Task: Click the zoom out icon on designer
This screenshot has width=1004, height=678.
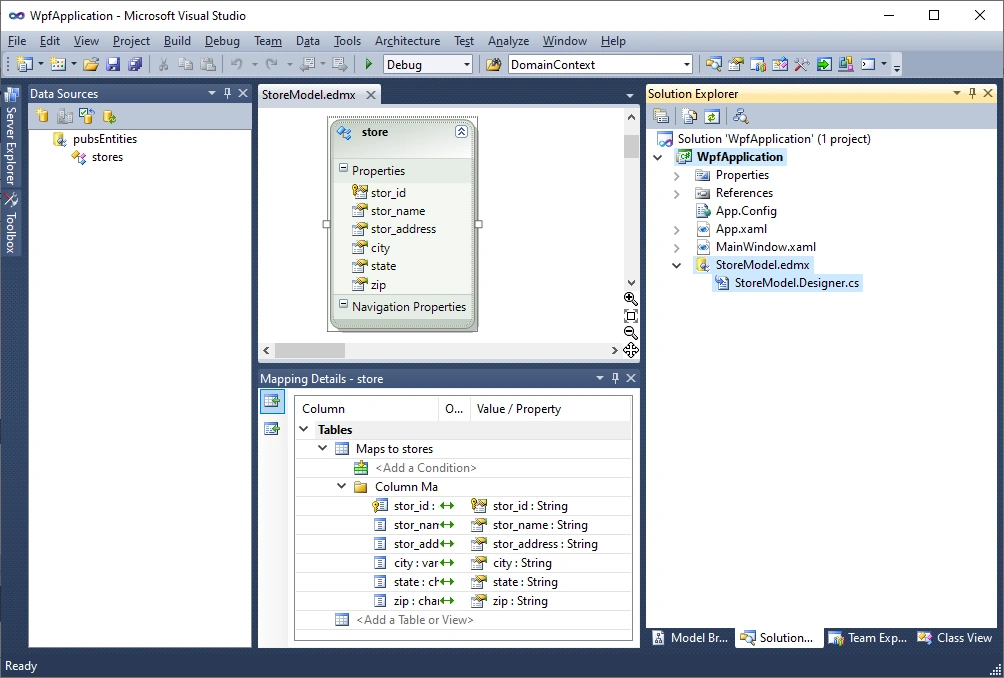Action: (x=631, y=333)
